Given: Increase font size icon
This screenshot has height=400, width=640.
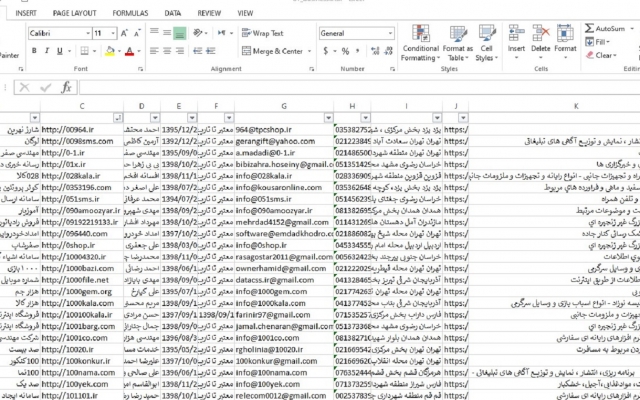Looking at the screenshot, I should (124, 33).
